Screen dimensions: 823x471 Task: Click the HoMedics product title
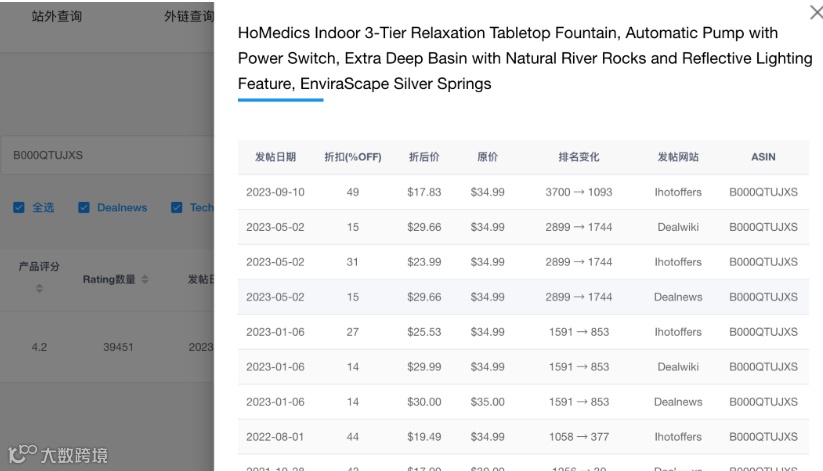point(525,58)
